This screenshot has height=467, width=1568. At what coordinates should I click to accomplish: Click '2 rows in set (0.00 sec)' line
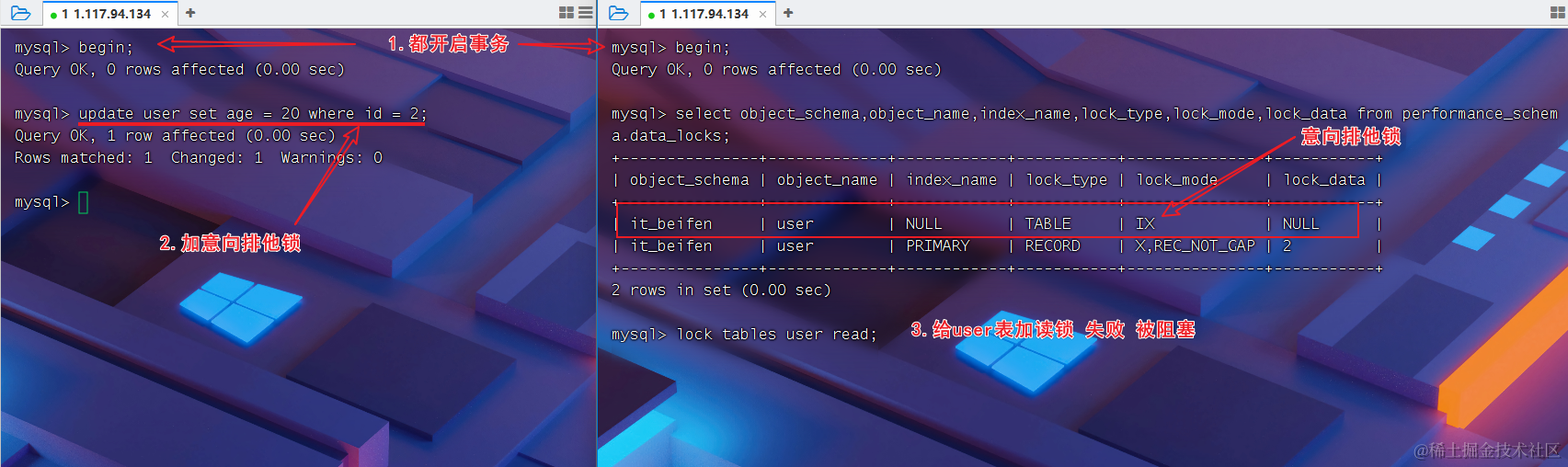point(721,290)
